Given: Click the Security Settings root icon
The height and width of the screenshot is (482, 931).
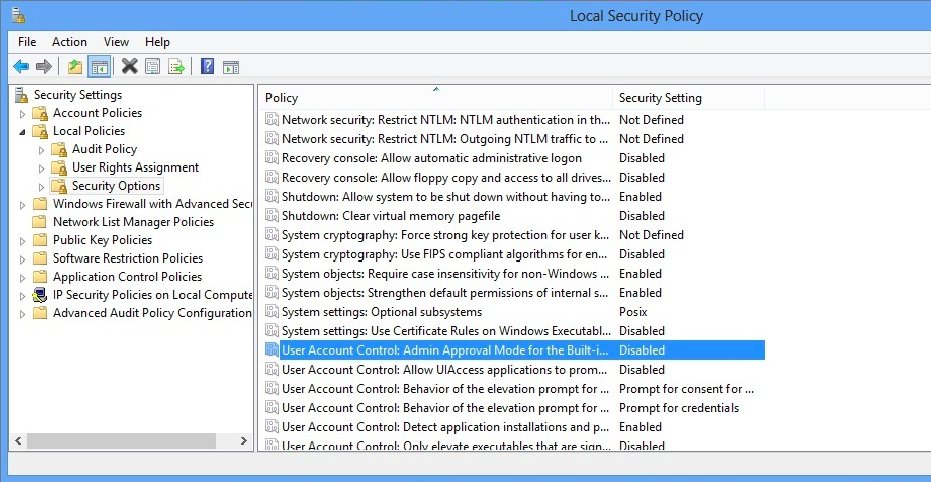Looking at the screenshot, I should [x=21, y=95].
